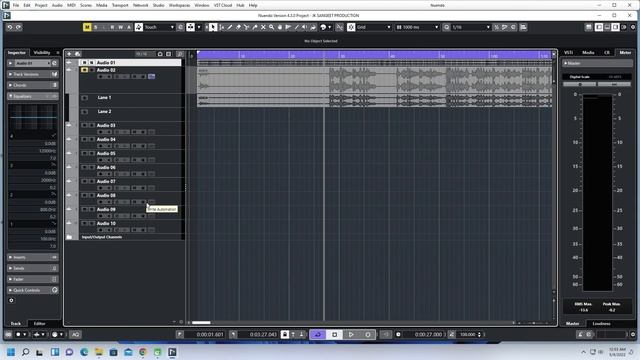
Task: Click the horizontal scrollbar under the timeline
Action: [201, 322]
